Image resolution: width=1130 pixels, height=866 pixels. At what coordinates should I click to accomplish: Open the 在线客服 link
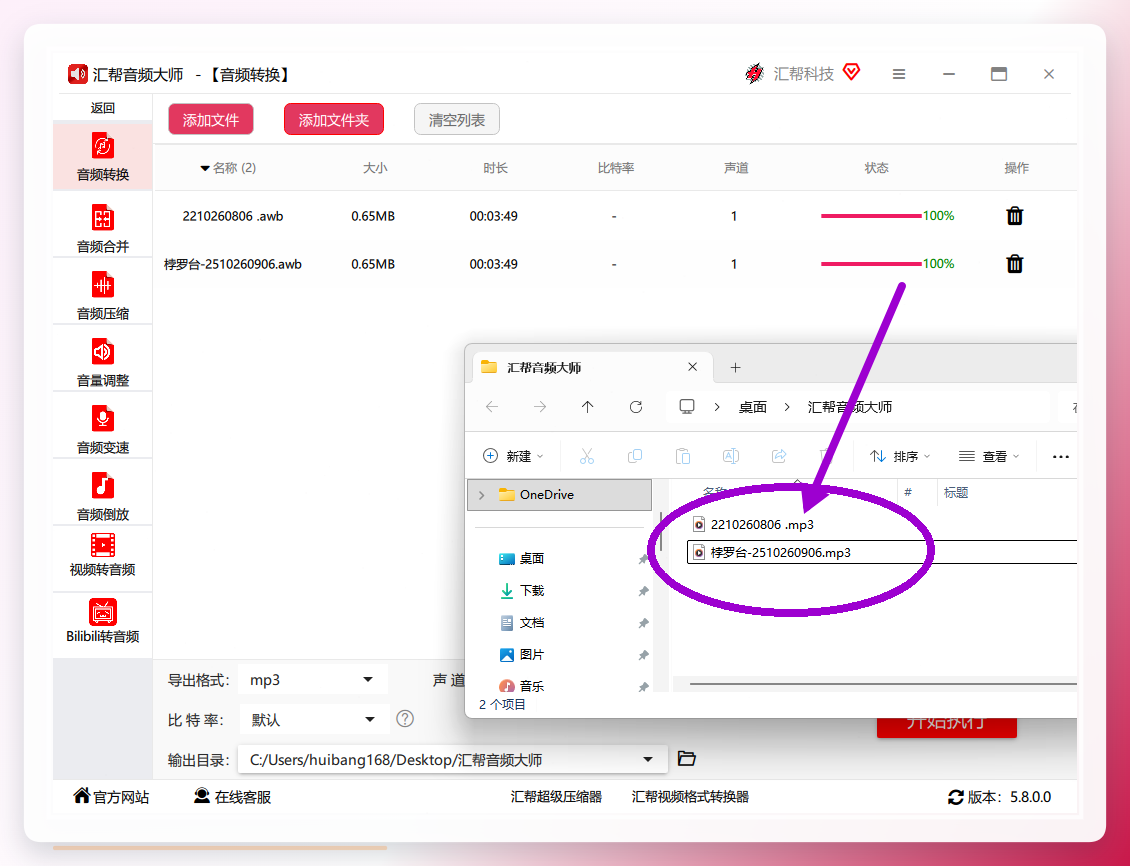pos(232,797)
